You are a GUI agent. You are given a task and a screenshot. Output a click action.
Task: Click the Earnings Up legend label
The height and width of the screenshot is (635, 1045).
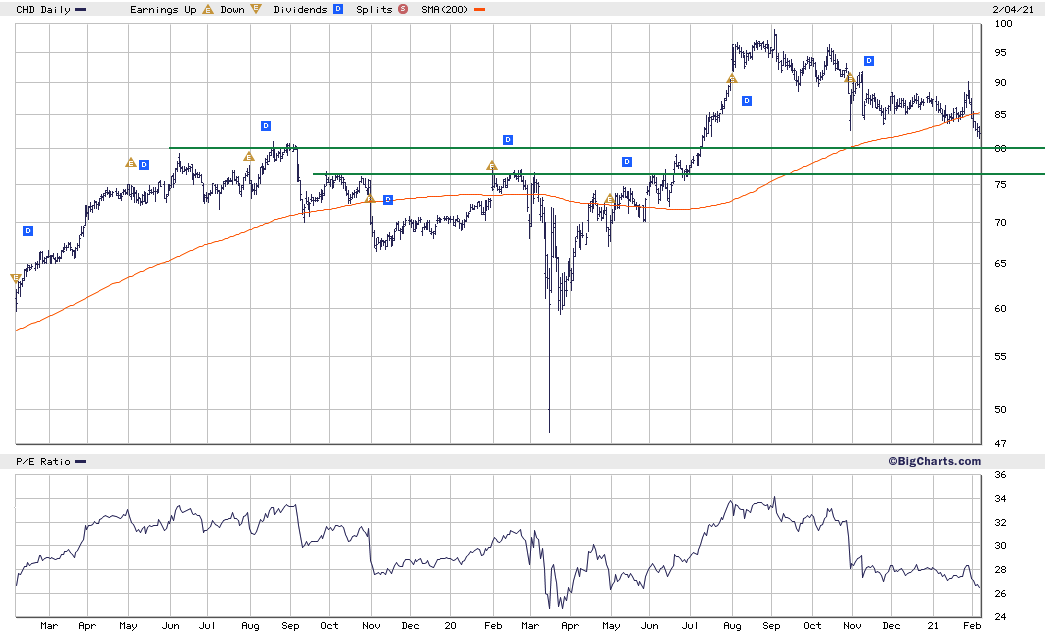pos(163,9)
